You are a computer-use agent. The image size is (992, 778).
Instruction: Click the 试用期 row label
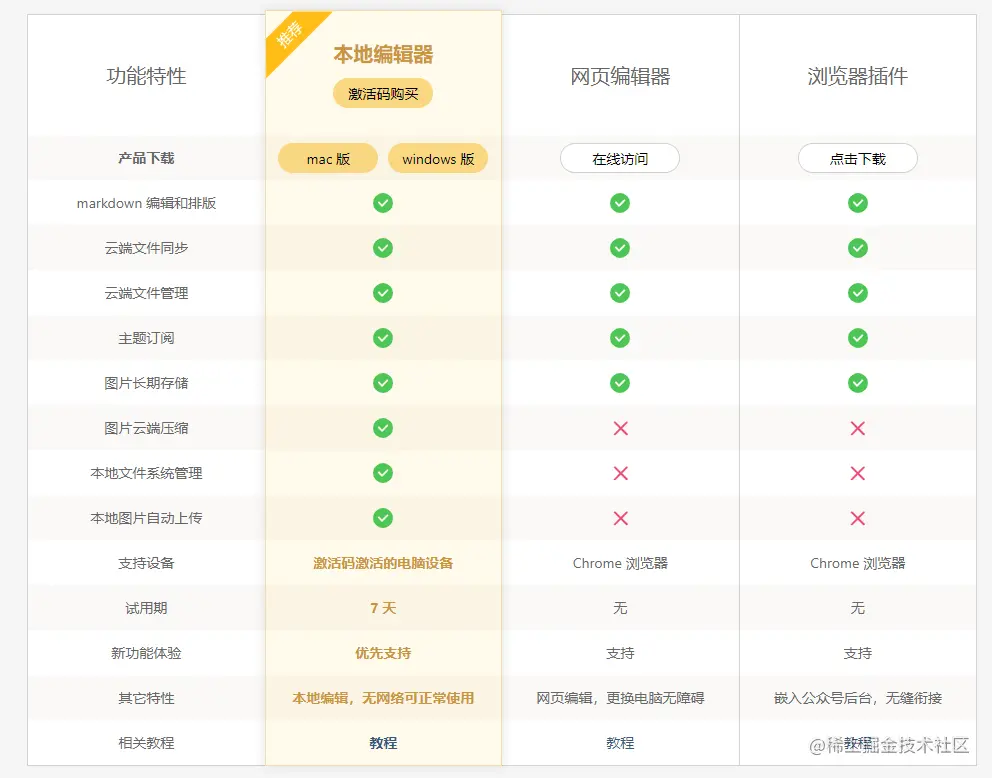[x=146, y=608]
